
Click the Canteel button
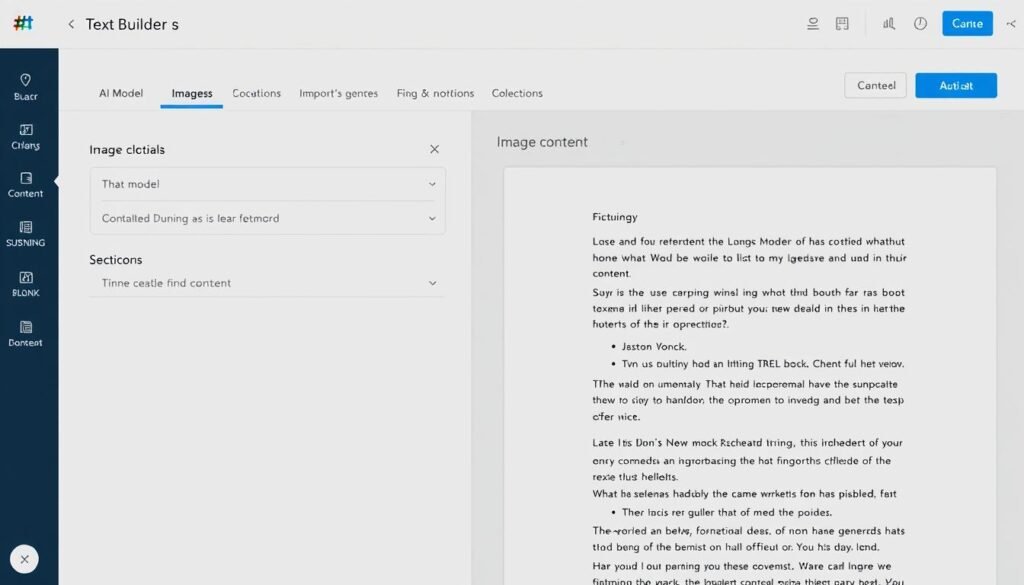point(875,85)
